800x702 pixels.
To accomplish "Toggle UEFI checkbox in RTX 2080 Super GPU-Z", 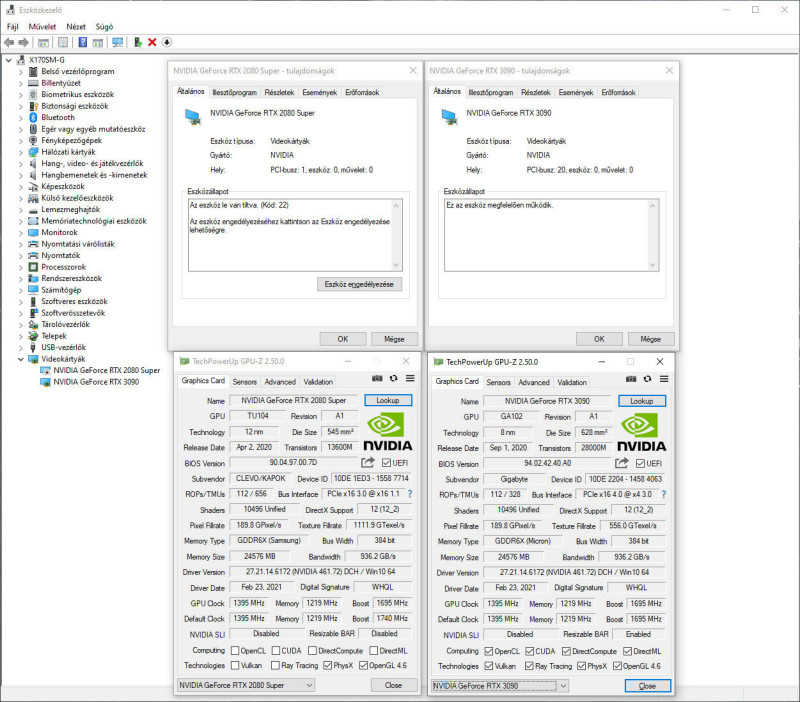I will 386,463.
